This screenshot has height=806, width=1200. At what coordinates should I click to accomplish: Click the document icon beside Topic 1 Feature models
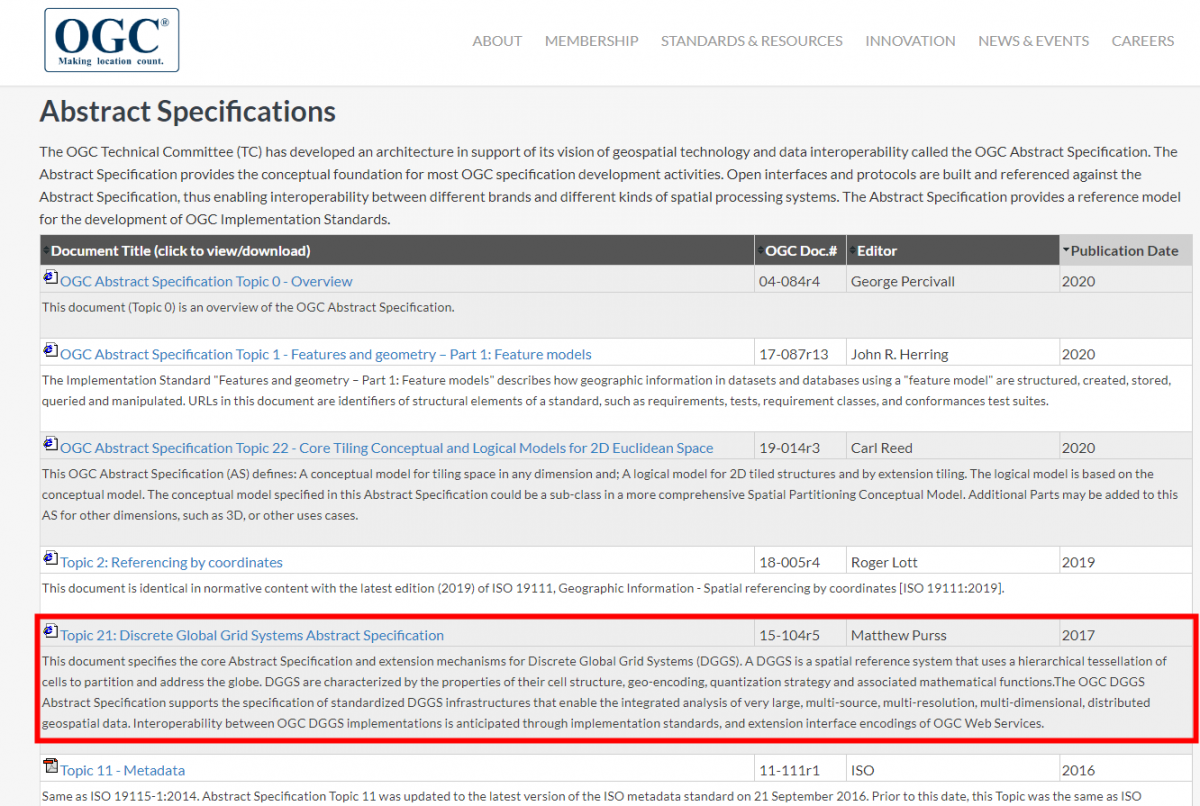coord(50,351)
